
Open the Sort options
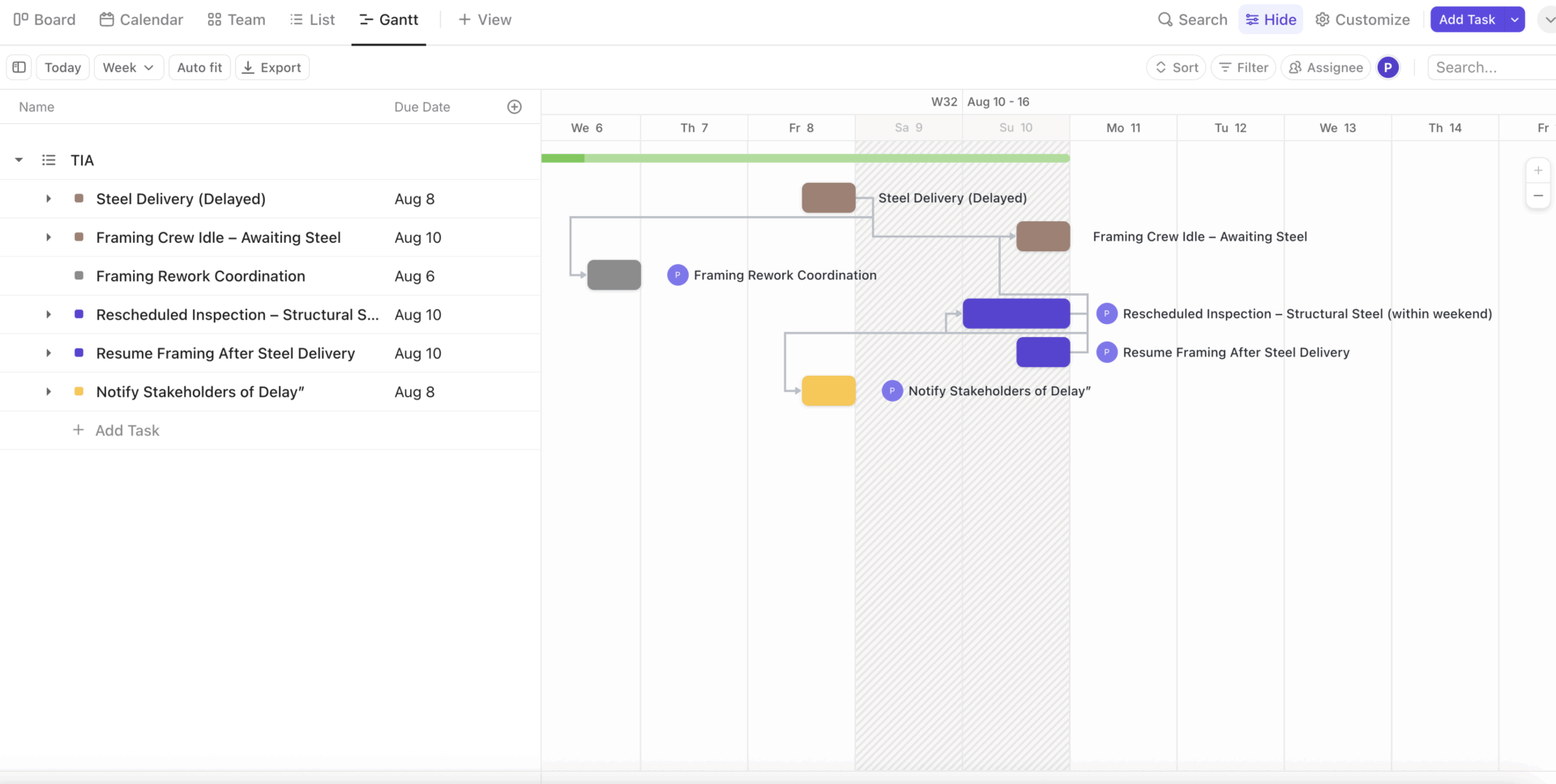coord(1176,67)
